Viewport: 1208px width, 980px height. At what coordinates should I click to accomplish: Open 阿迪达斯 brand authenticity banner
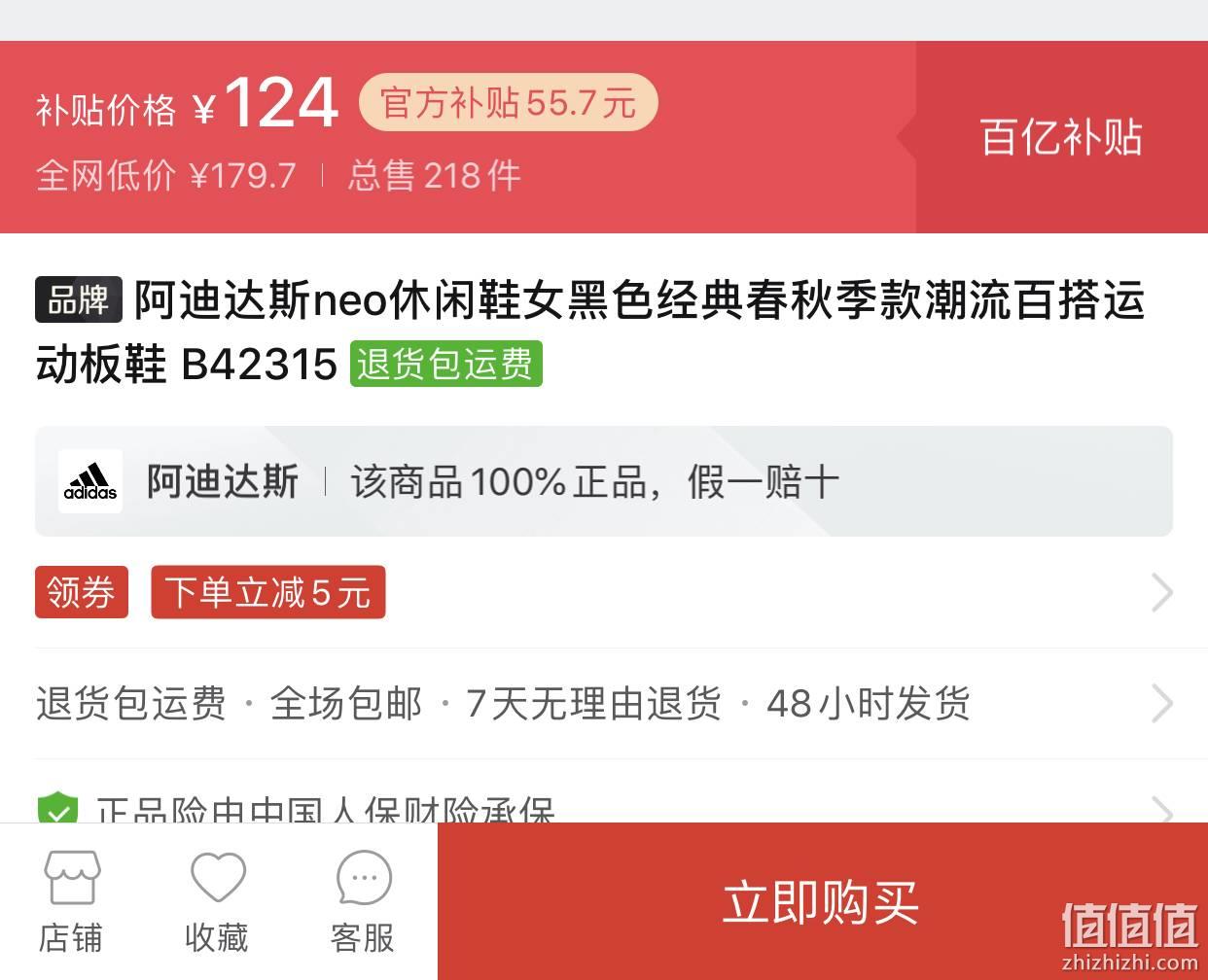click(x=603, y=481)
